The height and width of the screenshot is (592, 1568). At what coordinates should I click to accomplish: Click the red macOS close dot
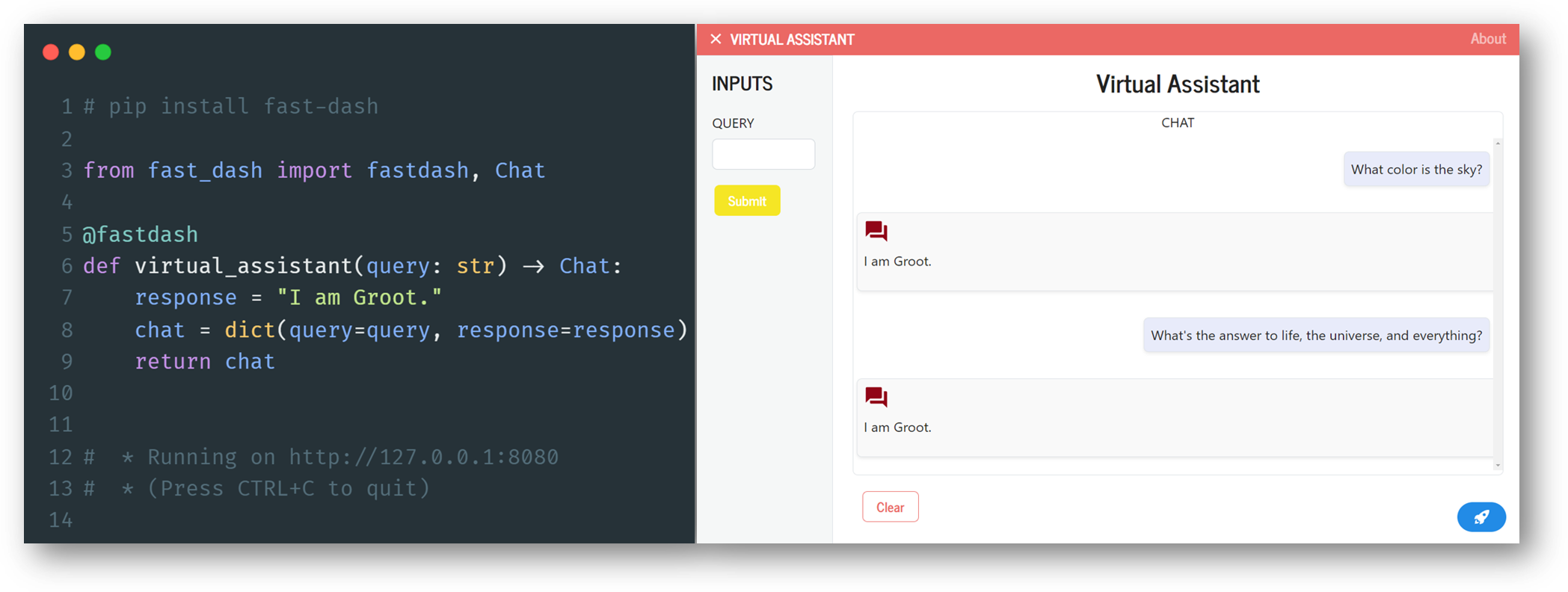[x=51, y=52]
